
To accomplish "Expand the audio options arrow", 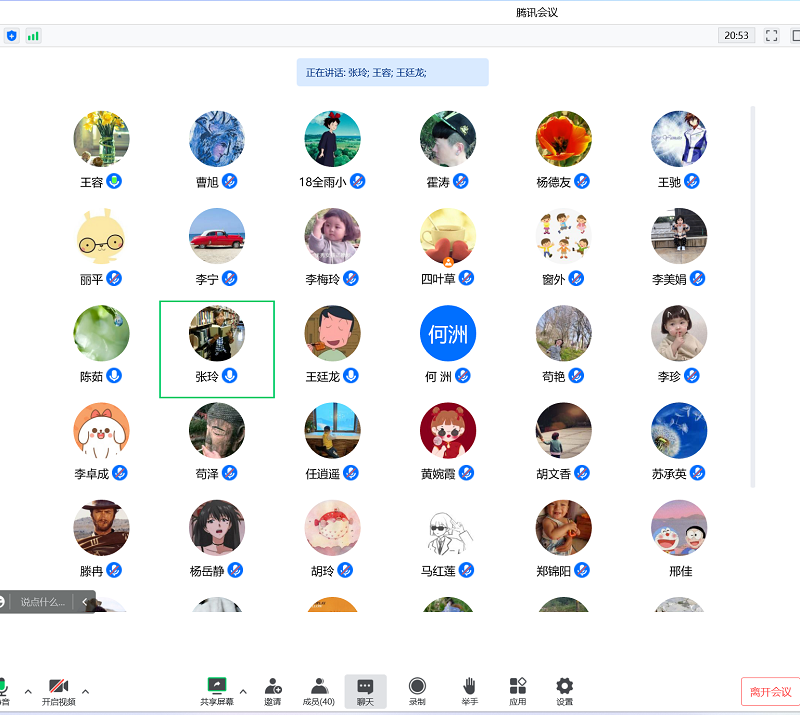I will pyautogui.click(x=27, y=690).
